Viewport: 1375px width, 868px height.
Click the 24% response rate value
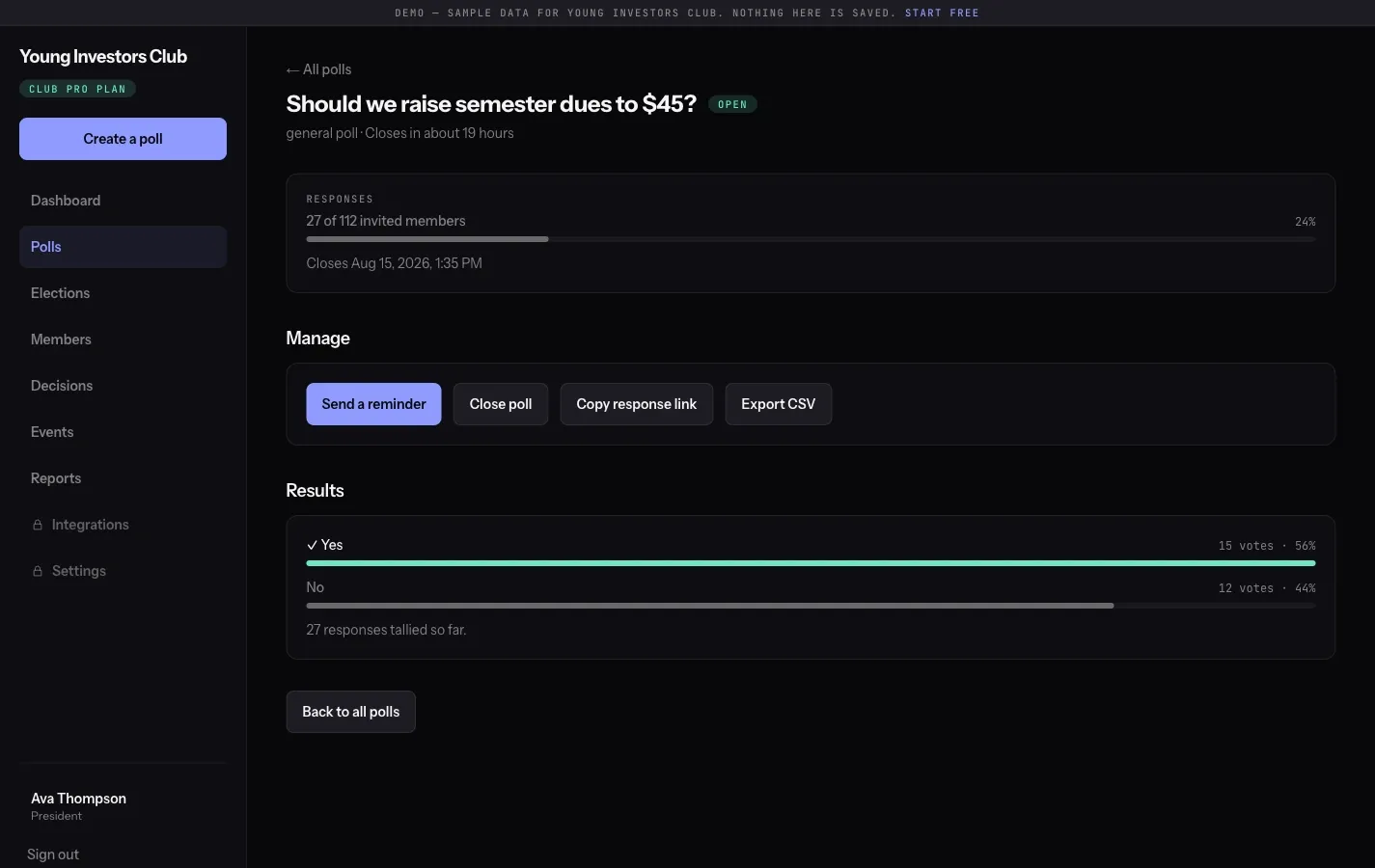(x=1306, y=222)
